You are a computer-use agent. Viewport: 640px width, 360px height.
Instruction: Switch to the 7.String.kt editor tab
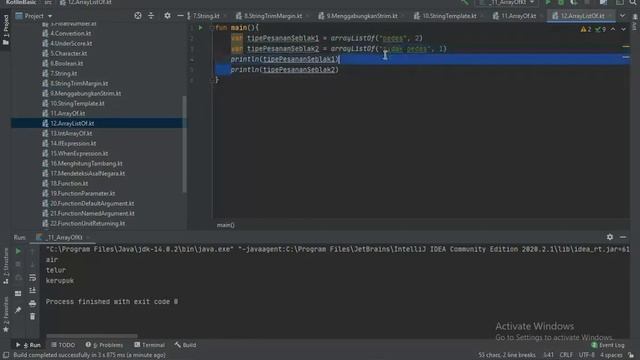pyautogui.click(x=206, y=16)
